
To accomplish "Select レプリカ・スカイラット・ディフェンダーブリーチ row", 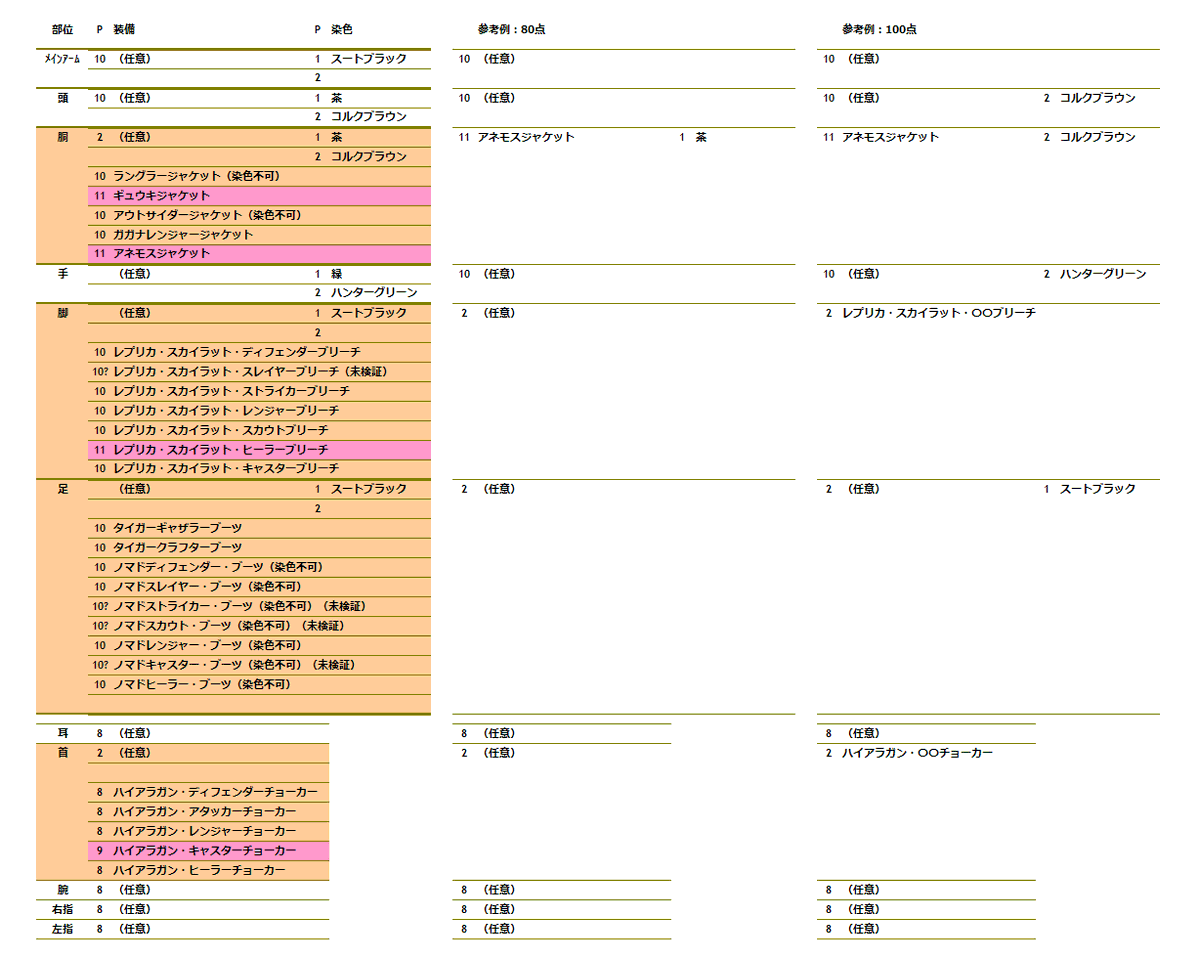I will [259, 352].
